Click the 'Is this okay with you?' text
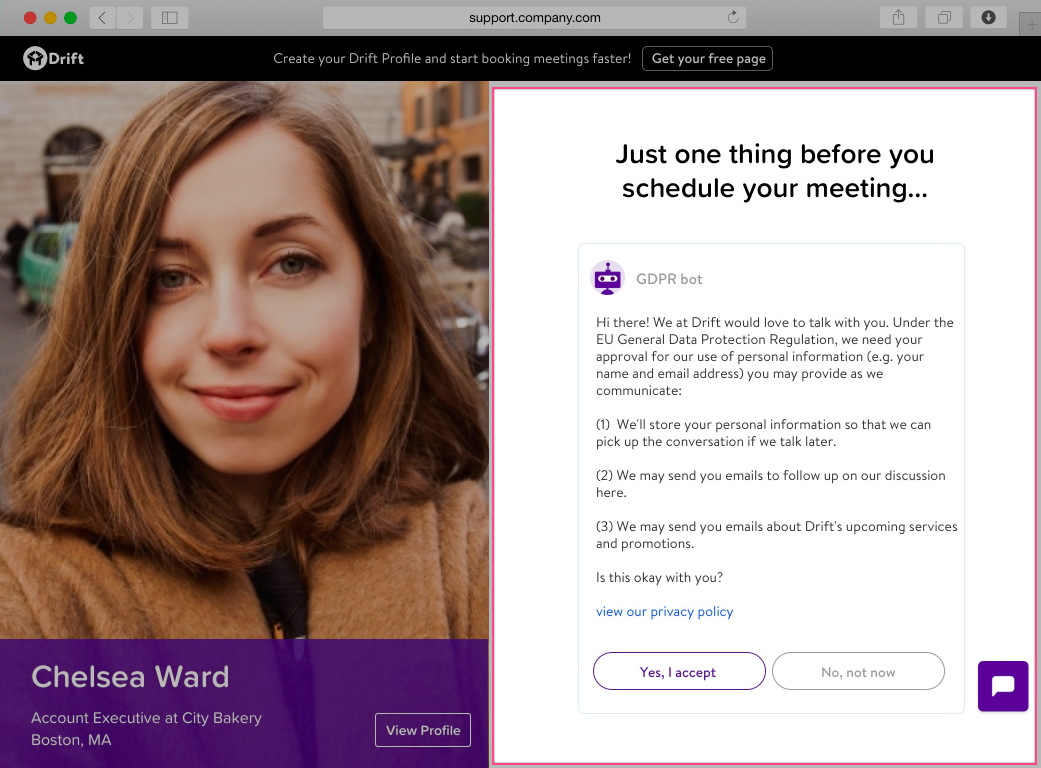1041x768 pixels. [659, 577]
